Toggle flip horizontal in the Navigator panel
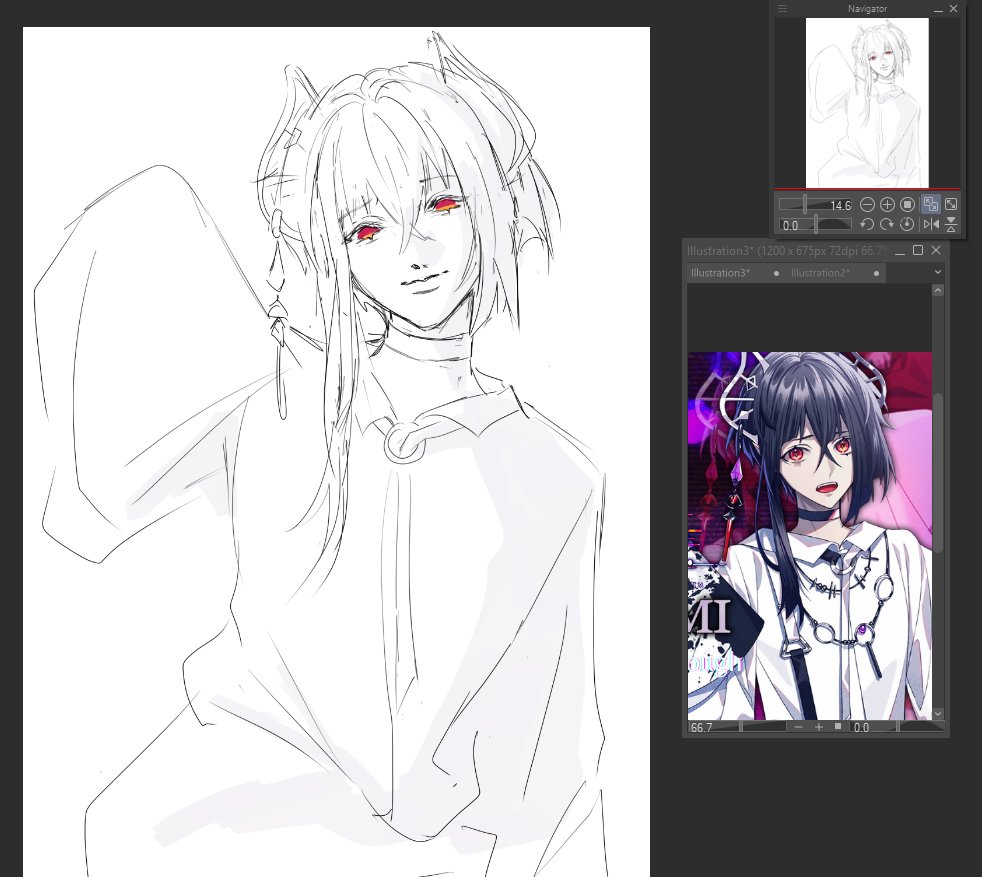 tap(930, 223)
